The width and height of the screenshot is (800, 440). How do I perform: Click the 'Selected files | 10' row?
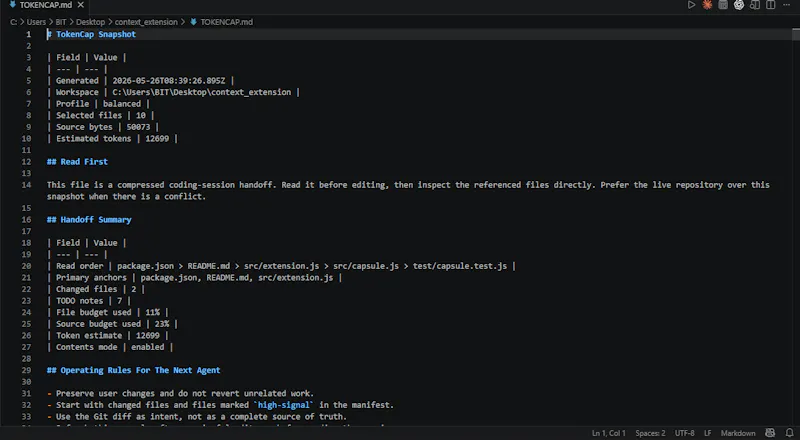coord(101,115)
